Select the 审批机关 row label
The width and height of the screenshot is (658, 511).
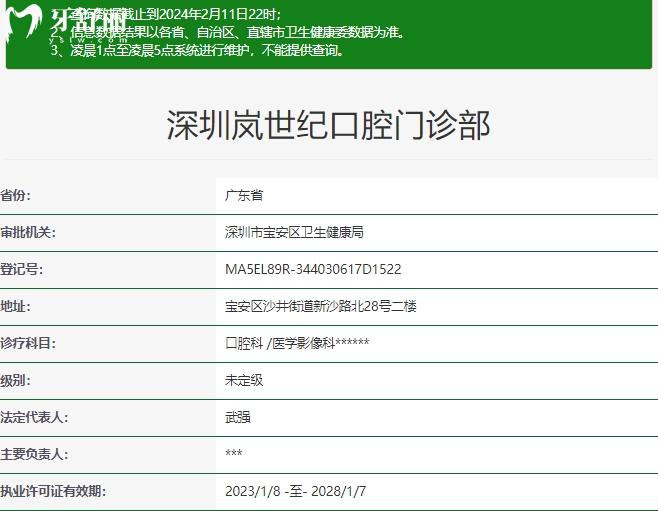28,232
